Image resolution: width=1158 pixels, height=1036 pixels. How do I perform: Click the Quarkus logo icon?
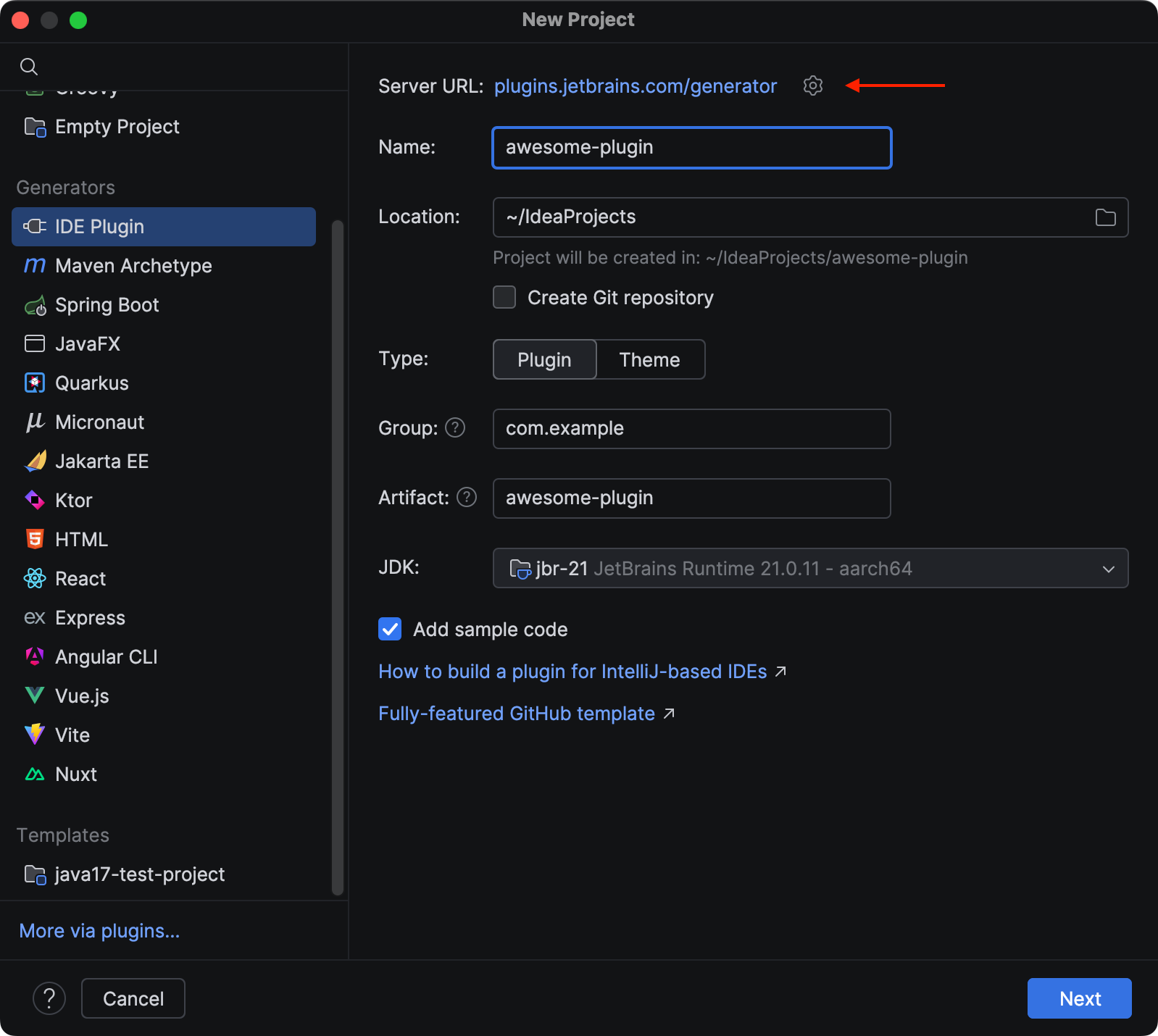[x=35, y=383]
